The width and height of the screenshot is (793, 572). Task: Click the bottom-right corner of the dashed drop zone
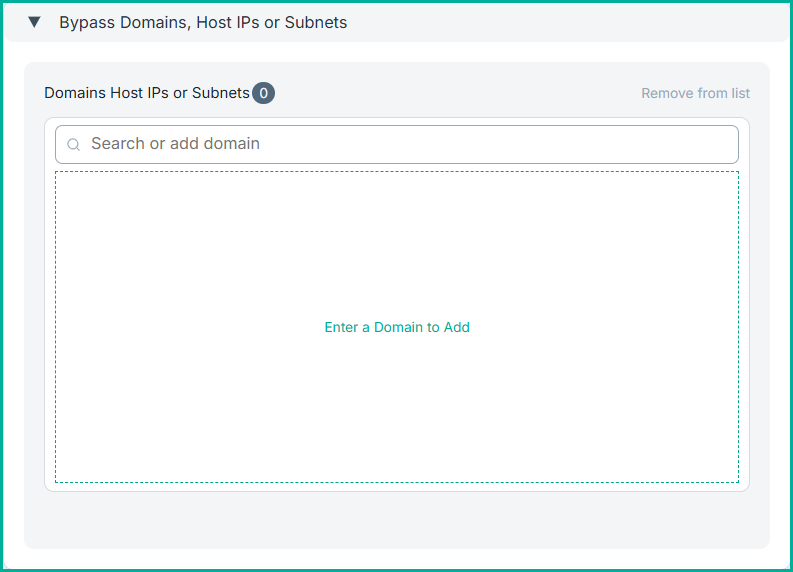point(733,477)
